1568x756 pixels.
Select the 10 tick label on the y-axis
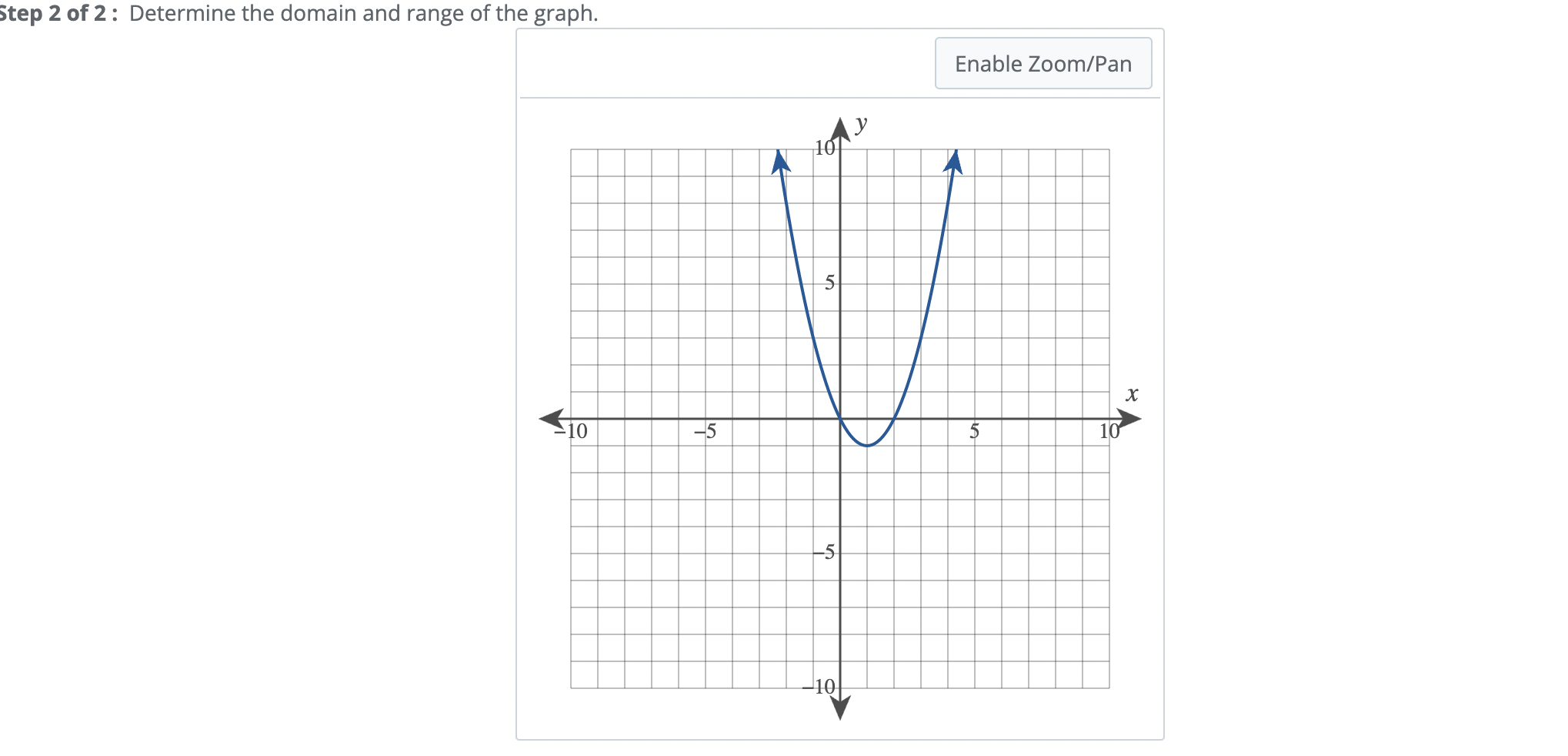click(825, 147)
